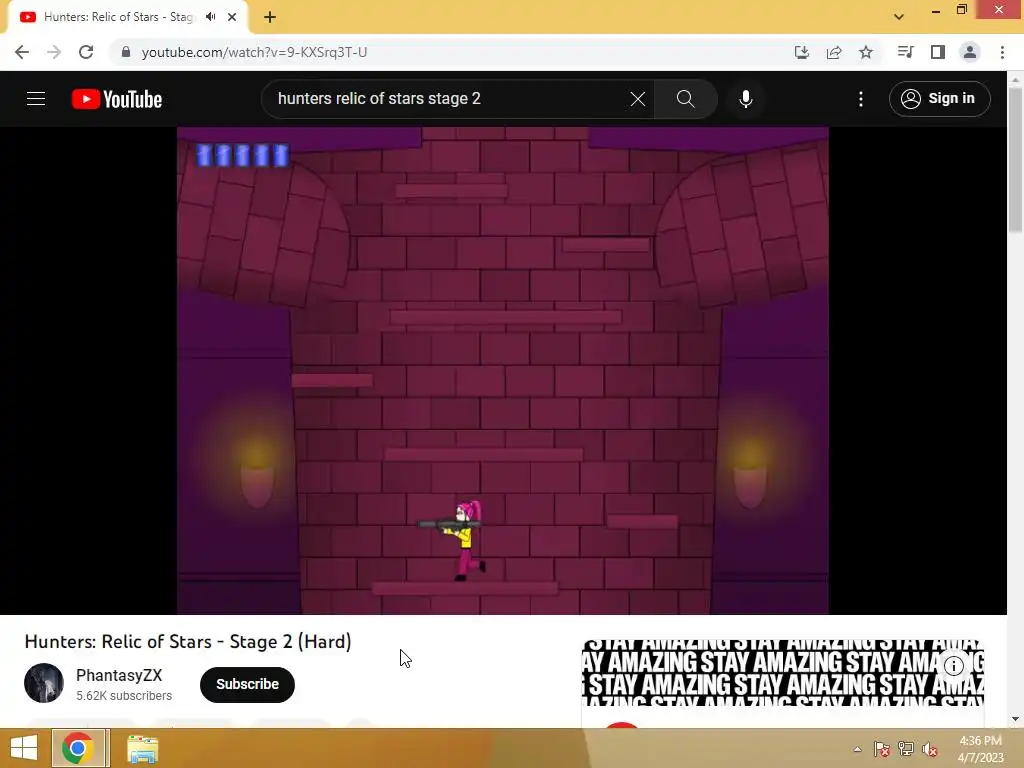
Task: Share this page using the share icon
Action: [x=834, y=52]
